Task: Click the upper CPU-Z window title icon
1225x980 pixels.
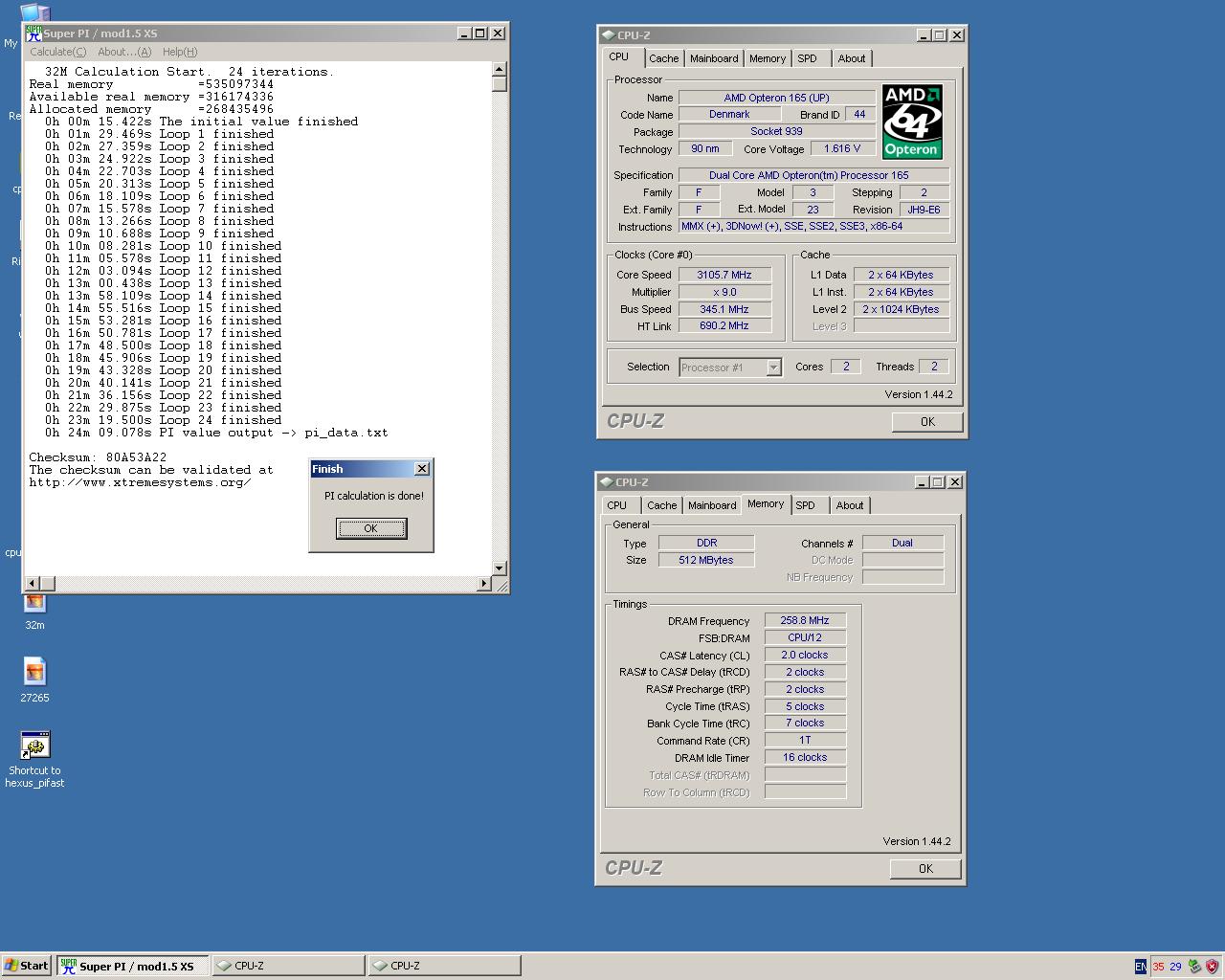Action: click(x=609, y=35)
